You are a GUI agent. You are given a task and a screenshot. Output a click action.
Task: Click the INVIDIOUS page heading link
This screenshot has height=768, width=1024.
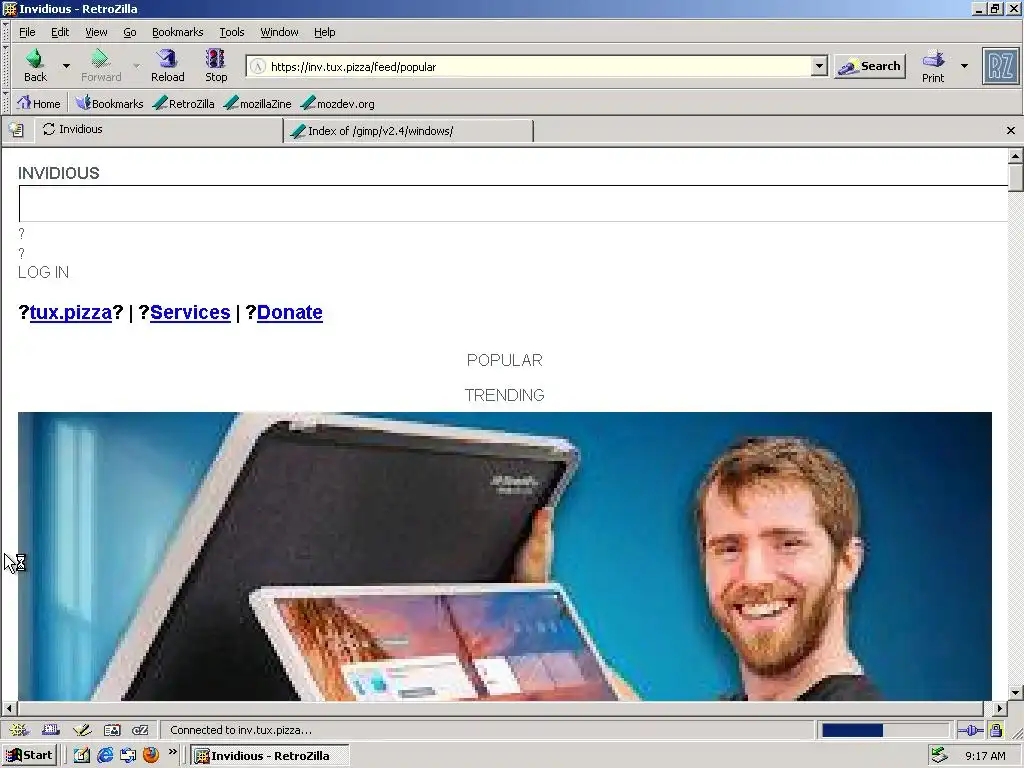pyautogui.click(x=59, y=173)
